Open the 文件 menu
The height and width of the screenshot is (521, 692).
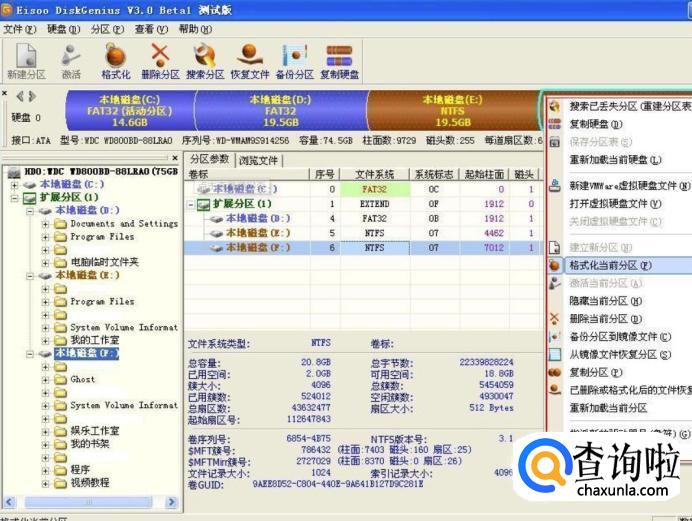pos(19,29)
